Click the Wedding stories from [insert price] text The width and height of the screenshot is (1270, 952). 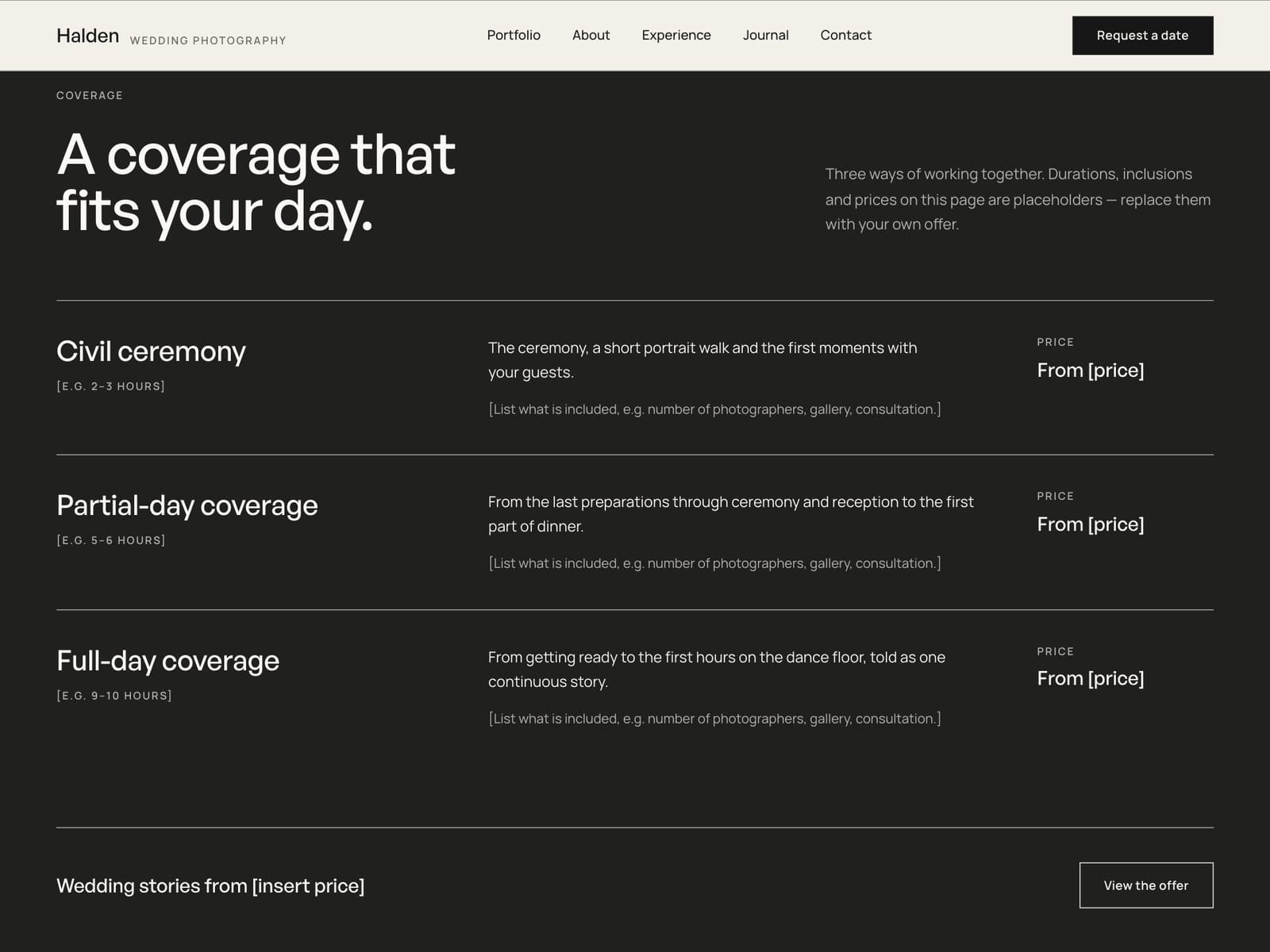[x=210, y=885]
